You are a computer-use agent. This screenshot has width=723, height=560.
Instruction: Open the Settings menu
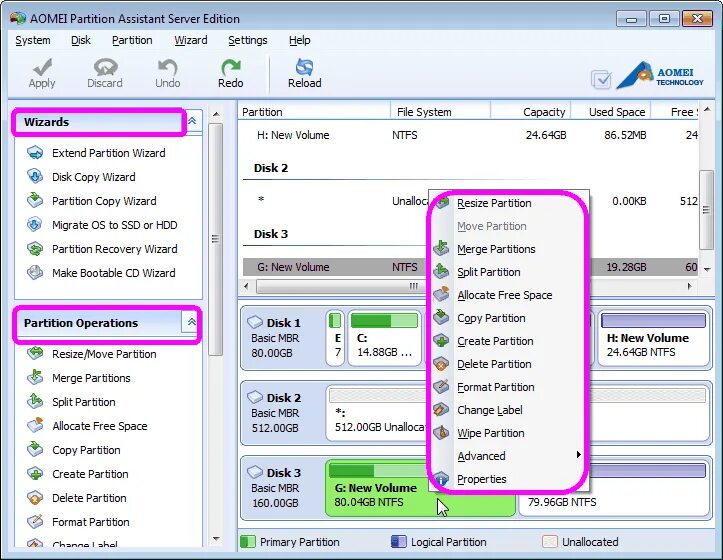[x=248, y=40]
